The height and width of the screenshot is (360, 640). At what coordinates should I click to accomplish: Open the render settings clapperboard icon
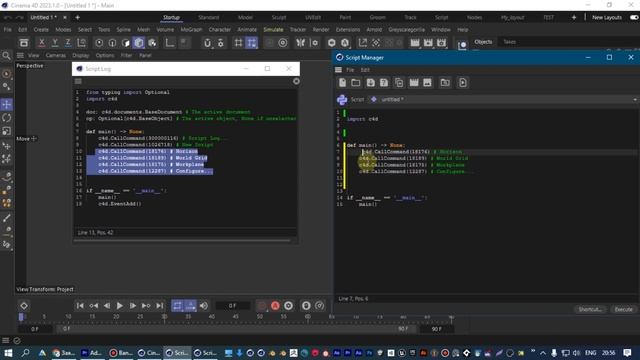tap(442, 42)
